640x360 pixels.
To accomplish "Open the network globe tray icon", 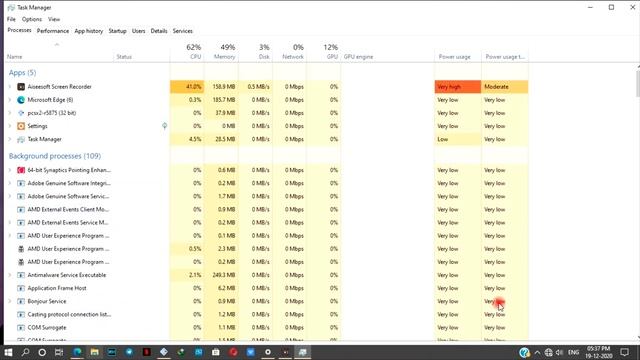I will (549, 352).
